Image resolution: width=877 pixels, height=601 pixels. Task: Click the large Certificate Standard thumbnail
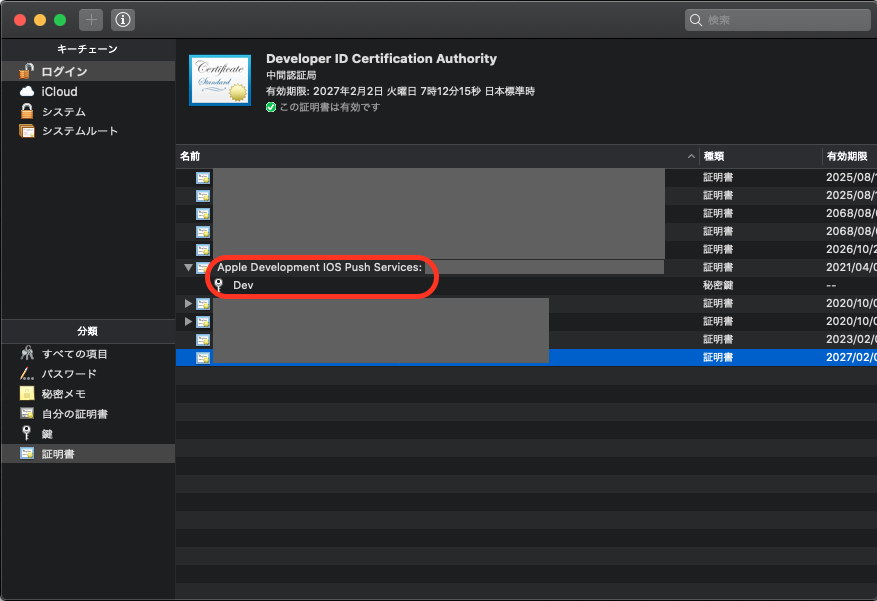pos(220,80)
